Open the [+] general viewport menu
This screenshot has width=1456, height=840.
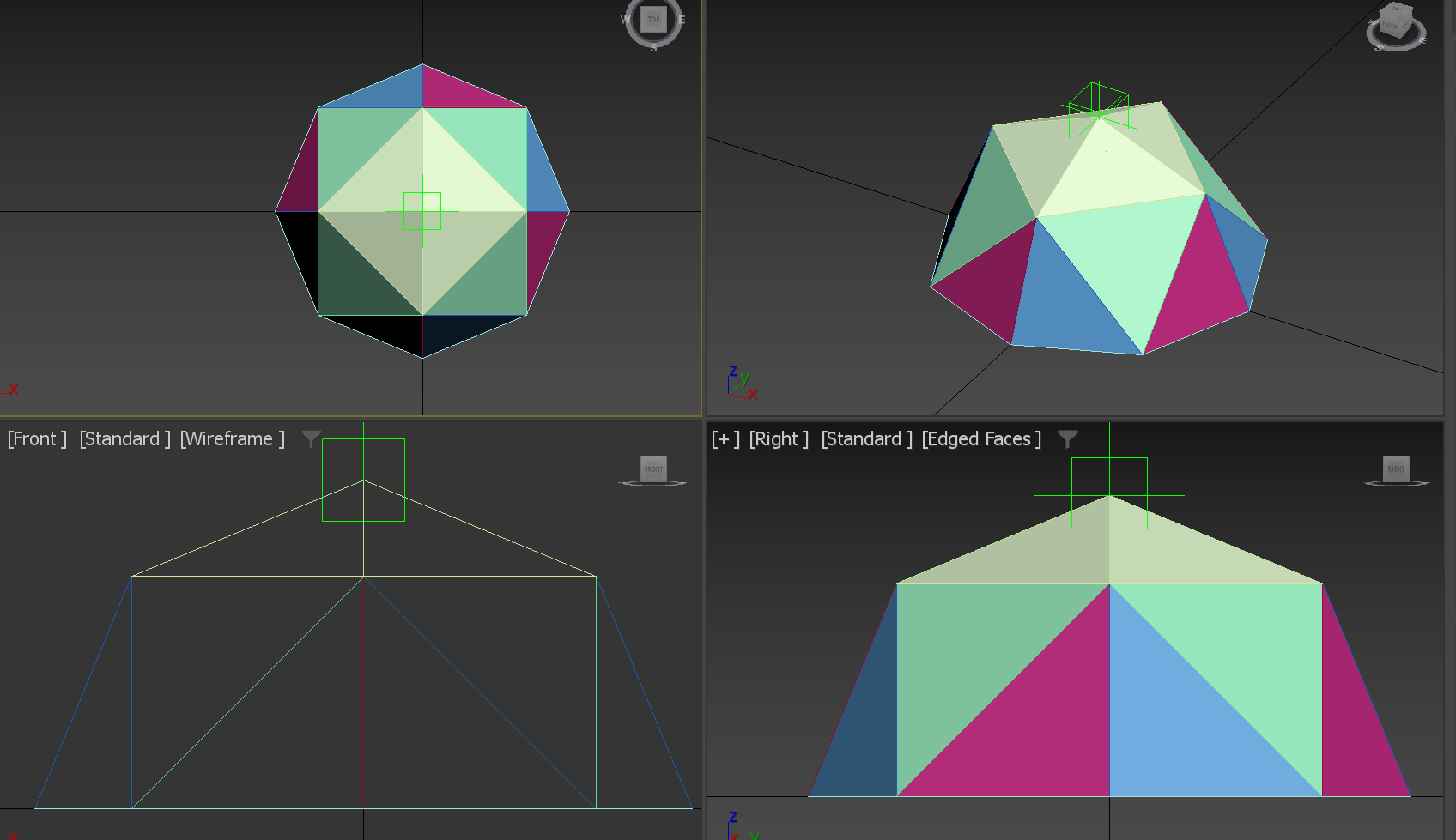coord(726,438)
